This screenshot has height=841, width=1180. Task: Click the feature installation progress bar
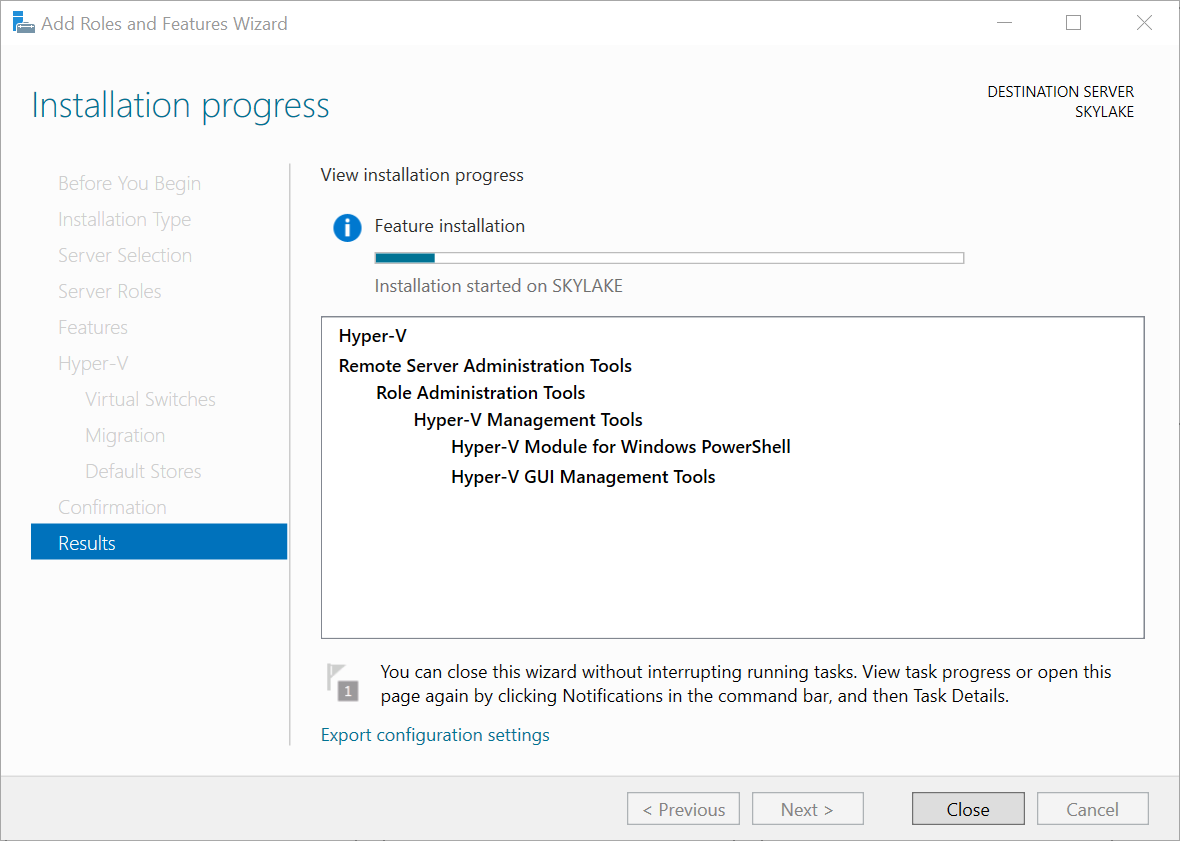(x=669, y=258)
